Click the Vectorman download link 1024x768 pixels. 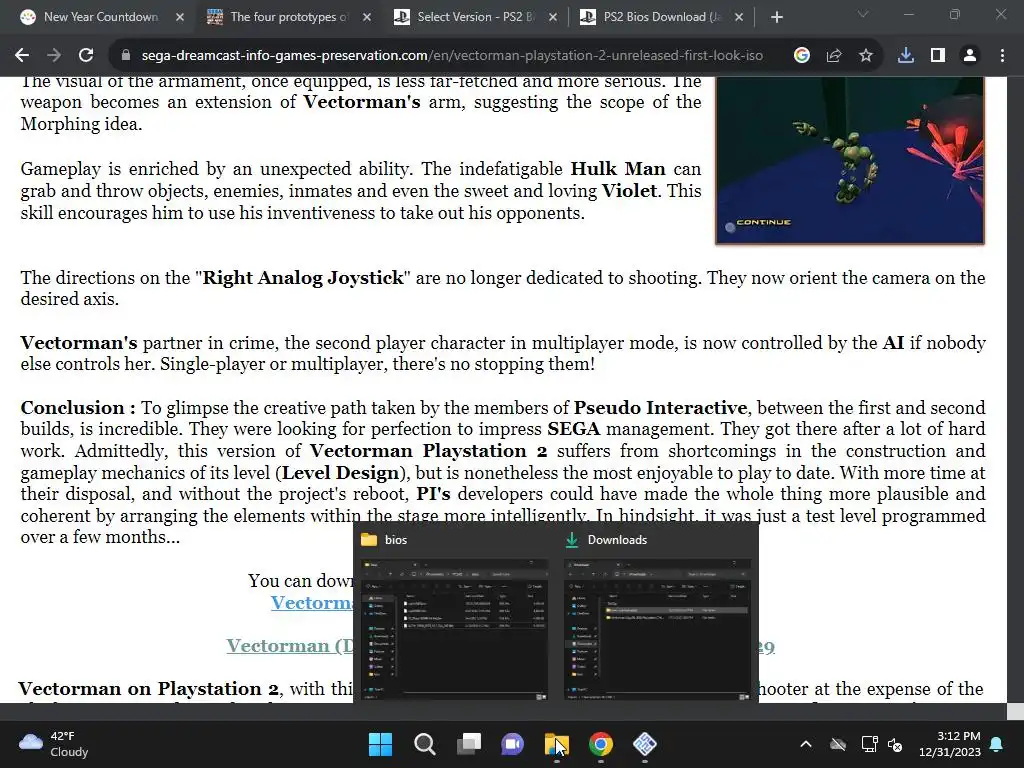point(312,603)
